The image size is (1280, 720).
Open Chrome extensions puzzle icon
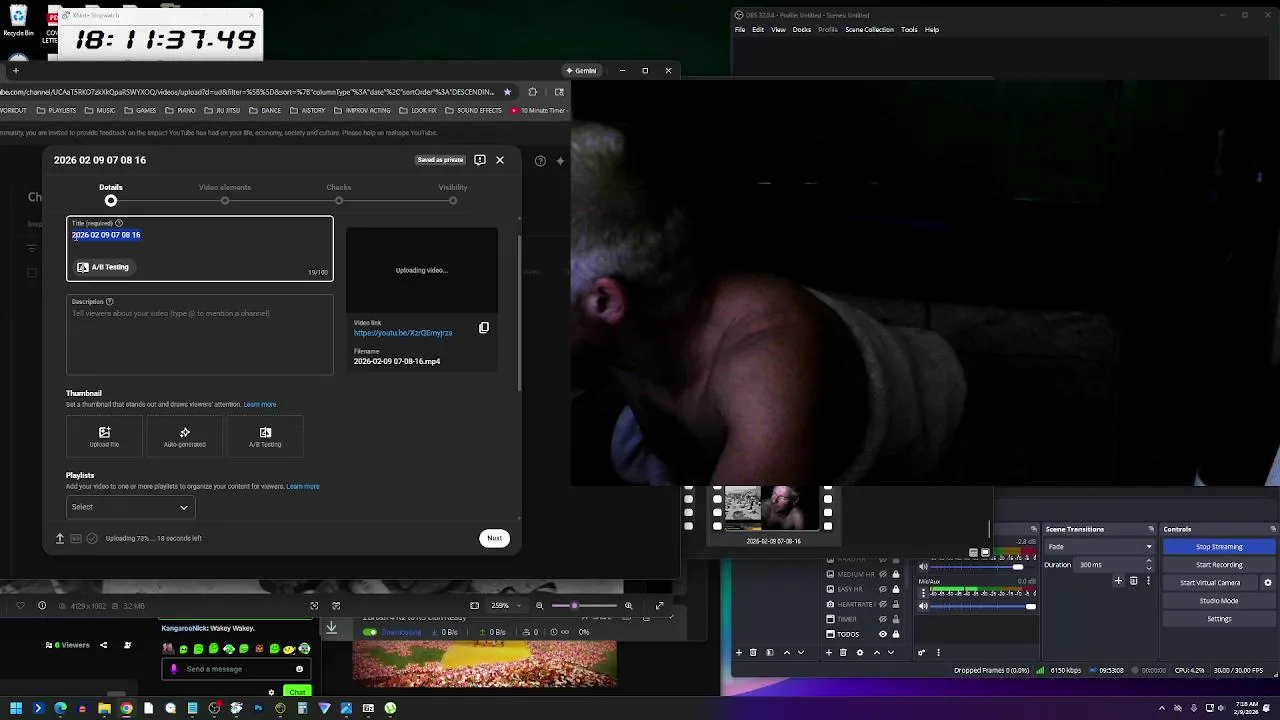(x=532, y=92)
